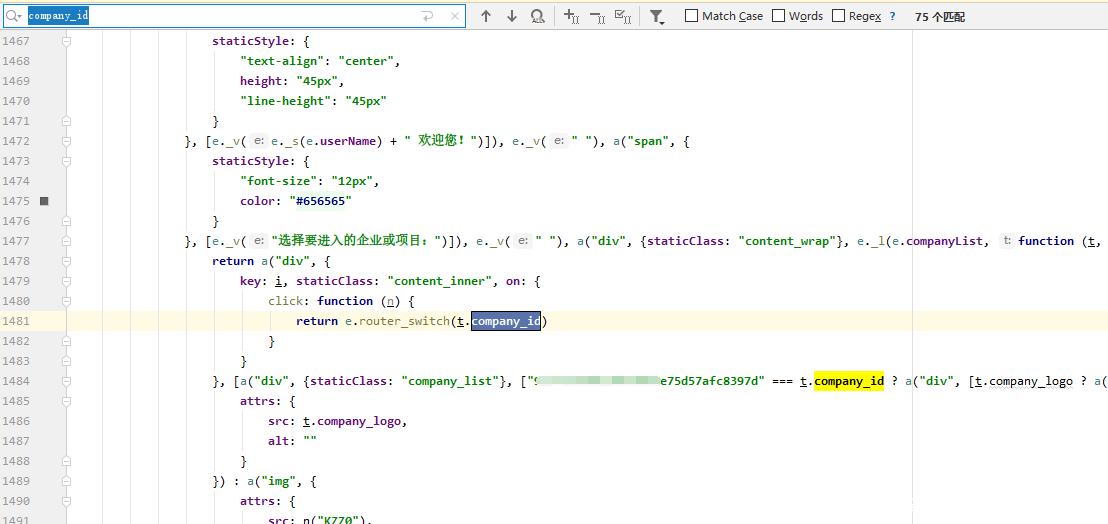Select all occurrences icon in search bar
The image size is (1108, 524).
(x=622, y=16)
